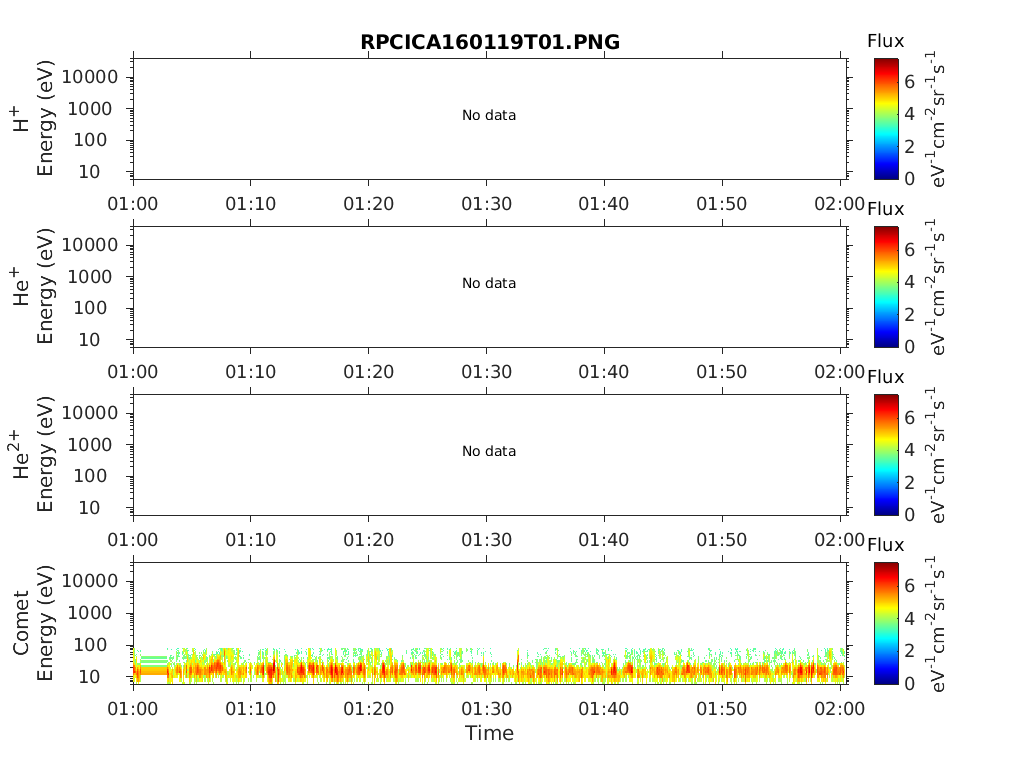Click the Energy (eV) label of Comet panel

click(45, 623)
